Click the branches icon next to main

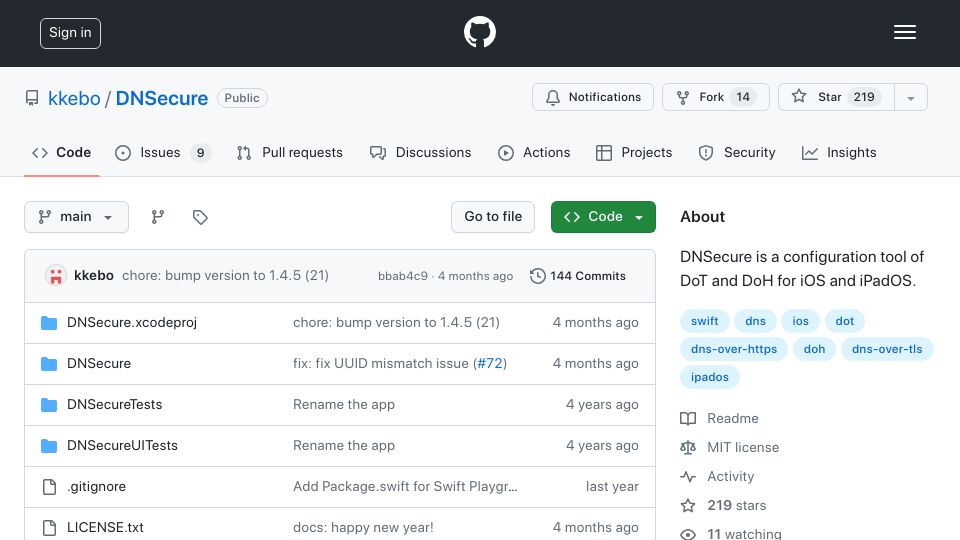pos(158,217)
